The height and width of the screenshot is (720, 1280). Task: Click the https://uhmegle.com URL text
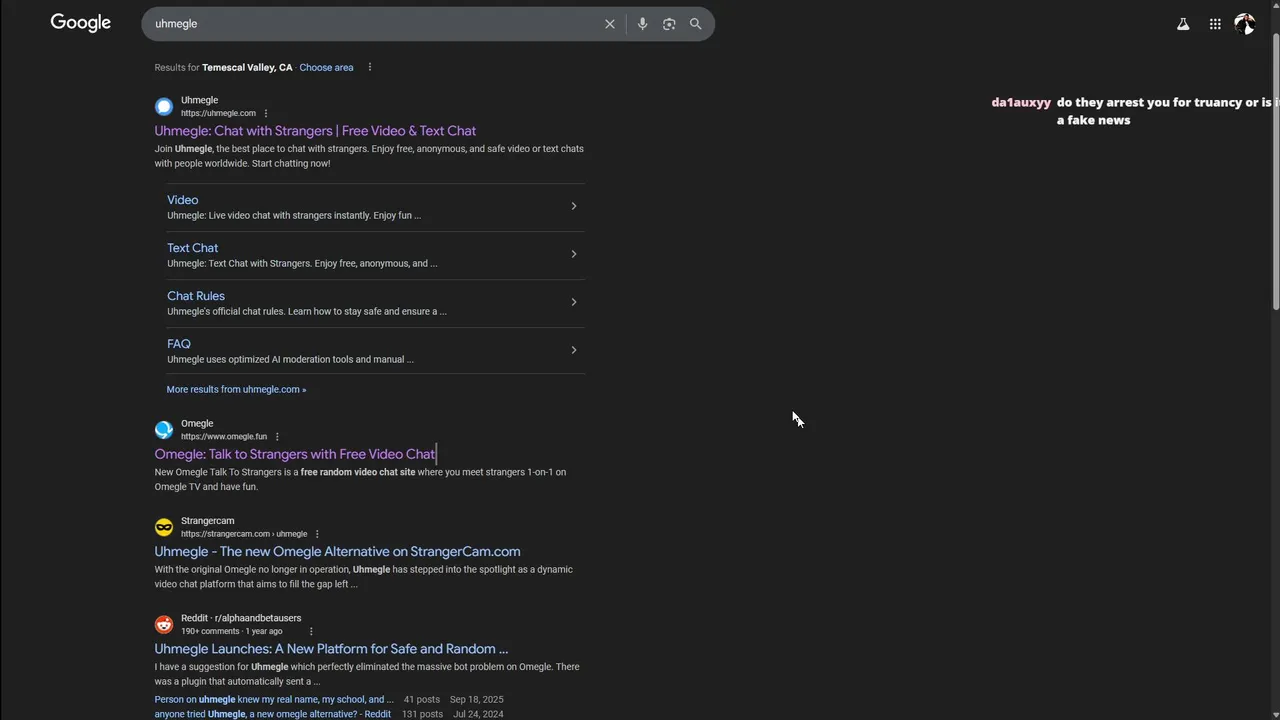tap(218, 114)
